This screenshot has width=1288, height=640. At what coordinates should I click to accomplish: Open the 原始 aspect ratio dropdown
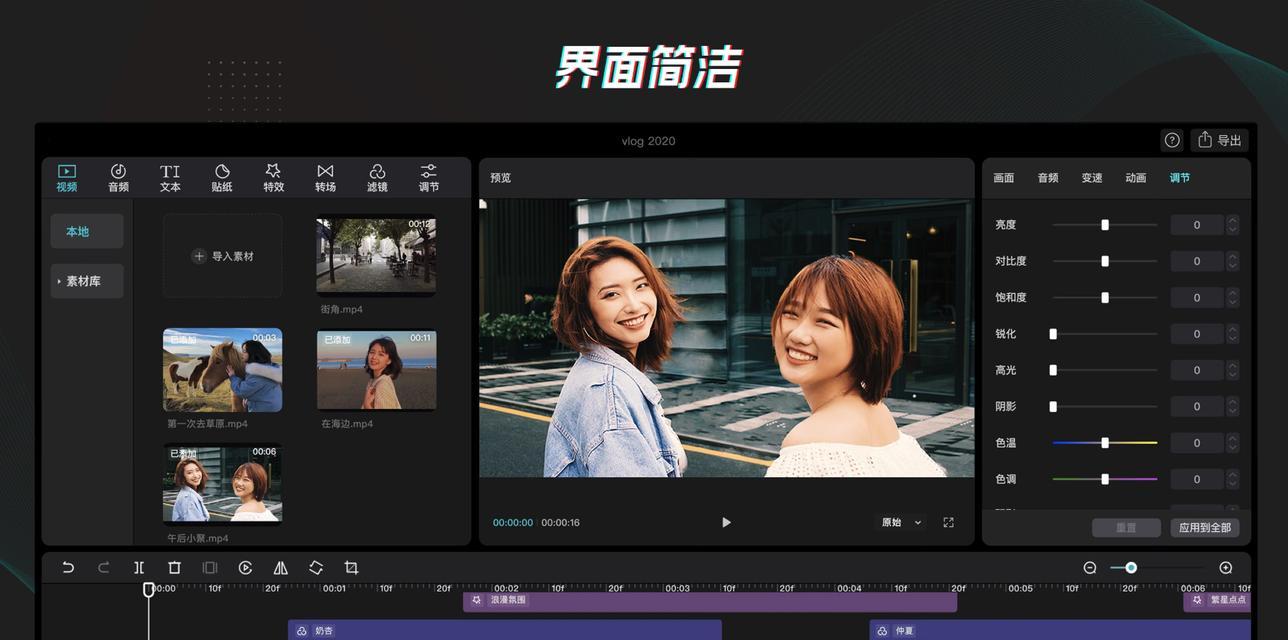(x=901, y=522)
